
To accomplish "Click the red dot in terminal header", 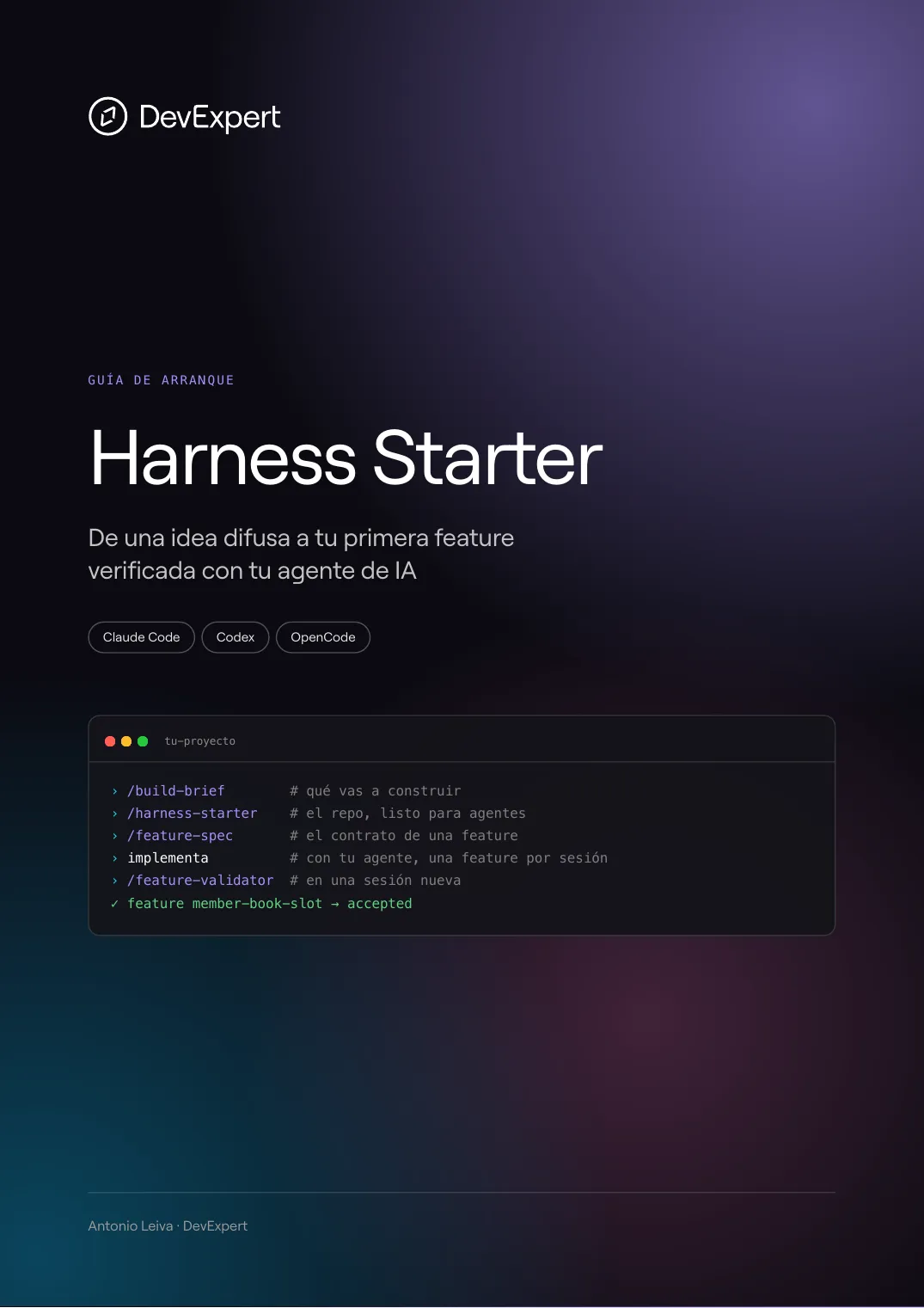I will point(110,741).
